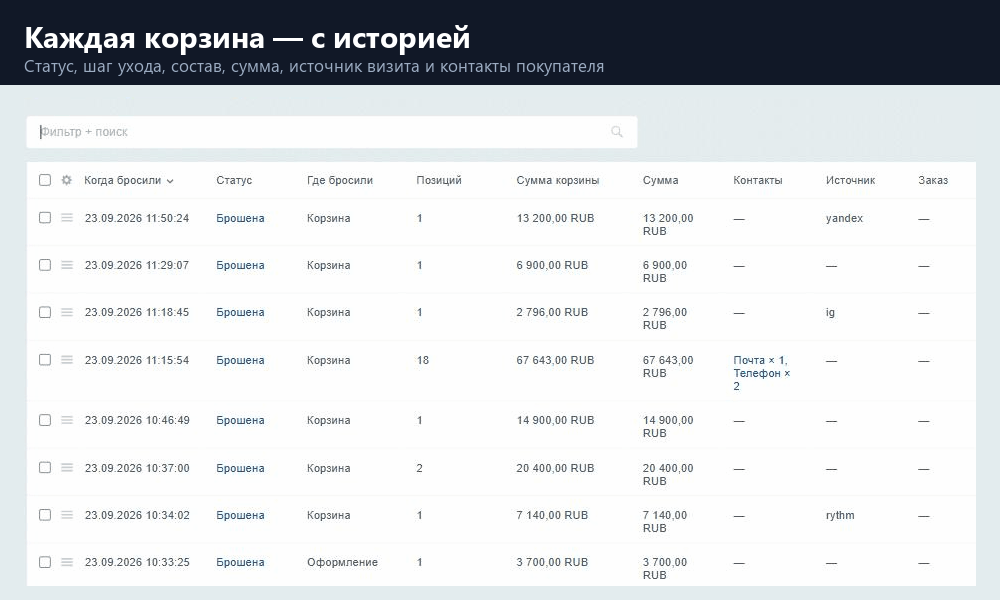
Task: Click cart sum '2 796,00 RUB'
Action: [552, 312]
